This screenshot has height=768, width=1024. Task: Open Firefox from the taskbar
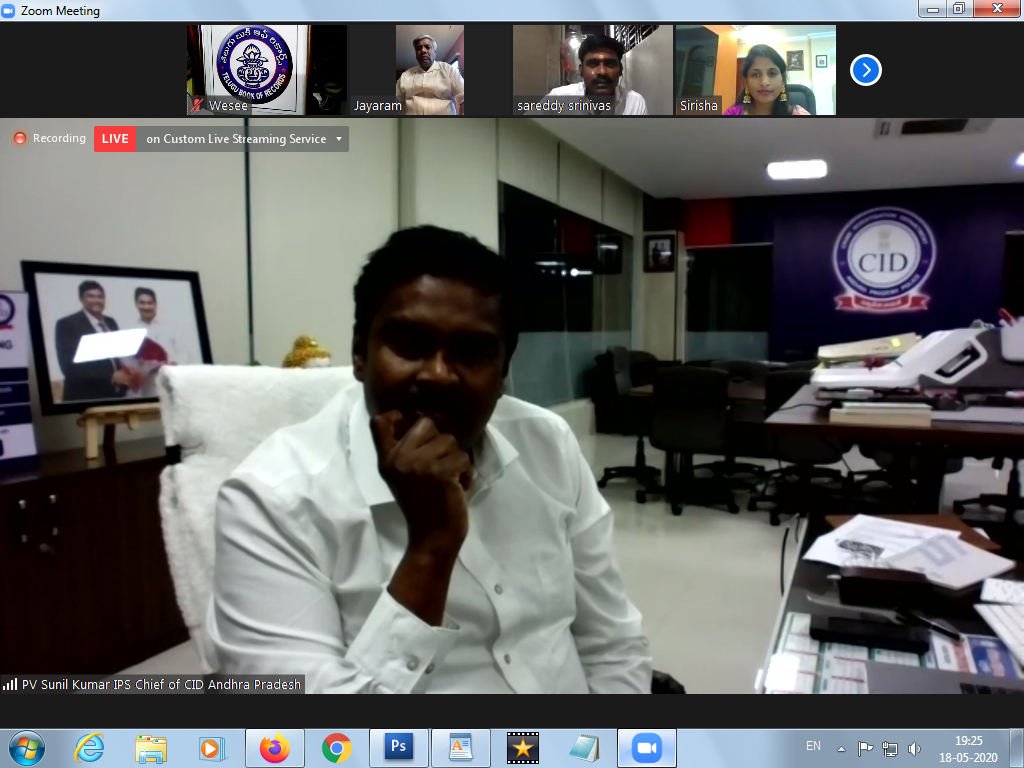(x=274, y=747)
